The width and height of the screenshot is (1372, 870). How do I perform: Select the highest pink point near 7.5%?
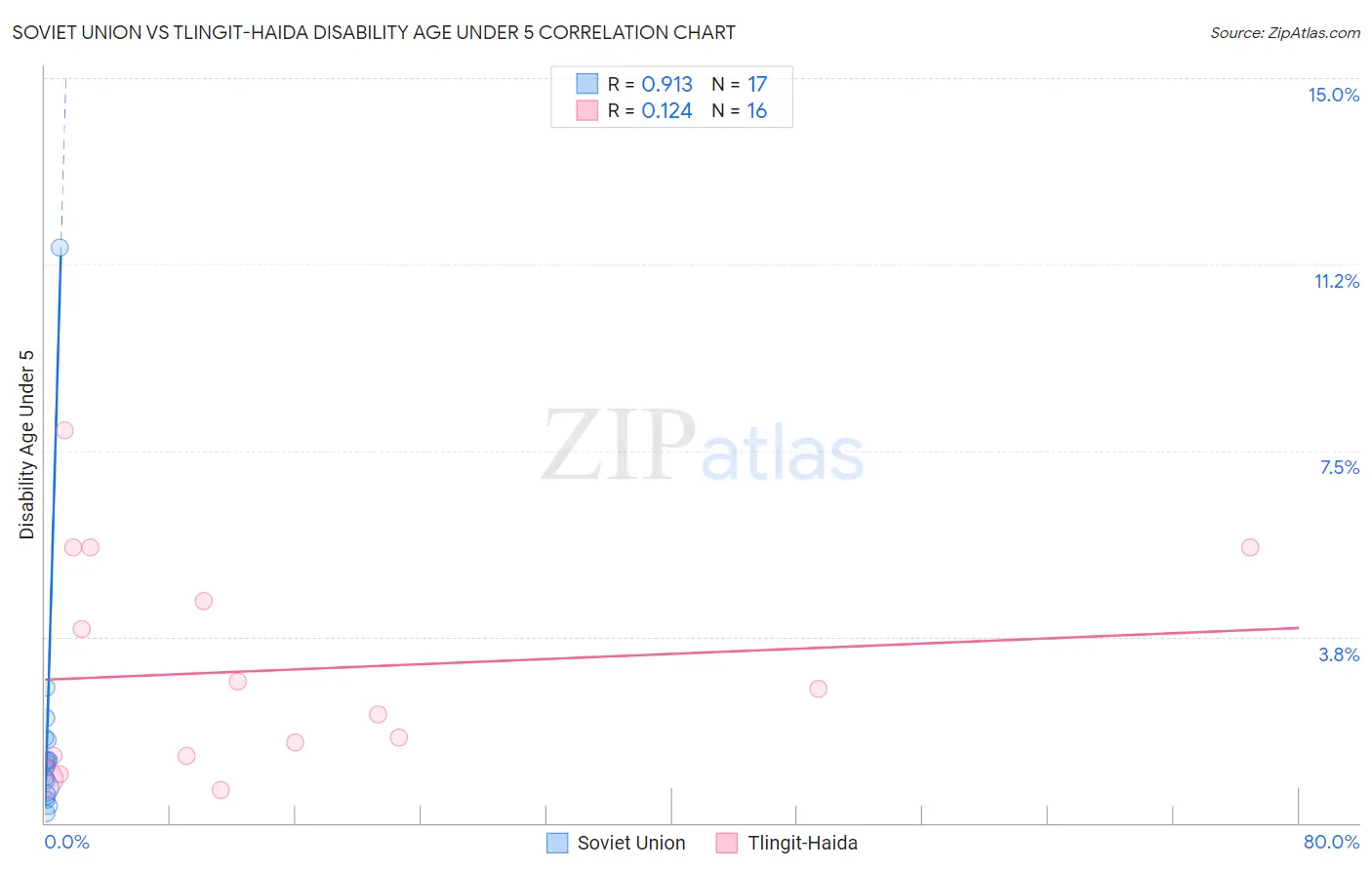tap(64, 430)
